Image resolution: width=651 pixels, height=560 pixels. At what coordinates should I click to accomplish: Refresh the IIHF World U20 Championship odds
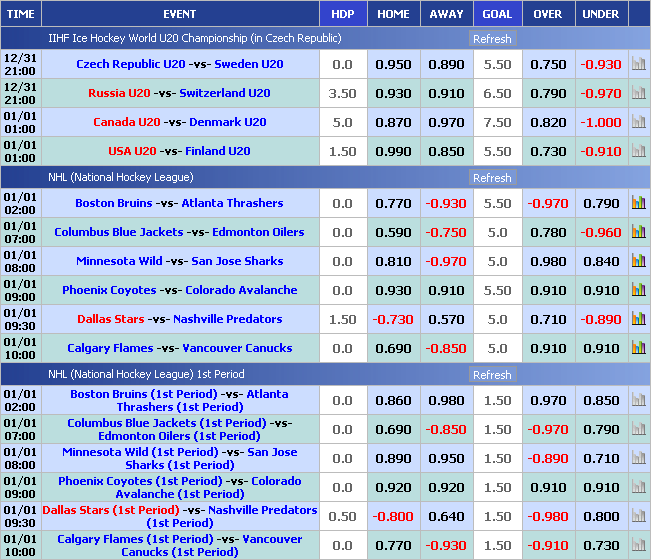(x=492, y=39)
